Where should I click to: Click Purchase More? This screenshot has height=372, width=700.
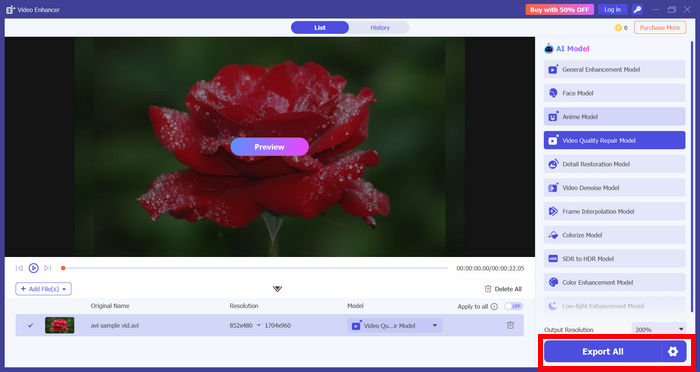pyautogui.click(x=660, y=28)
